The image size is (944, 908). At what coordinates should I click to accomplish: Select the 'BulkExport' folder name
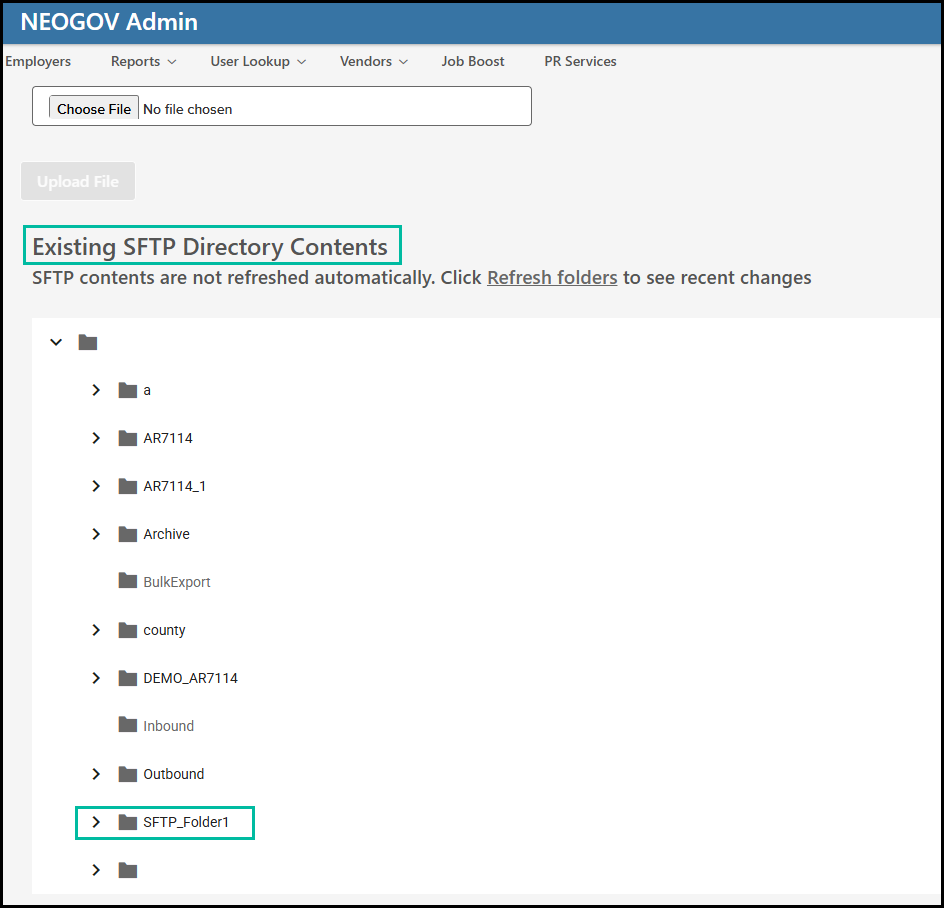point(177,582)
